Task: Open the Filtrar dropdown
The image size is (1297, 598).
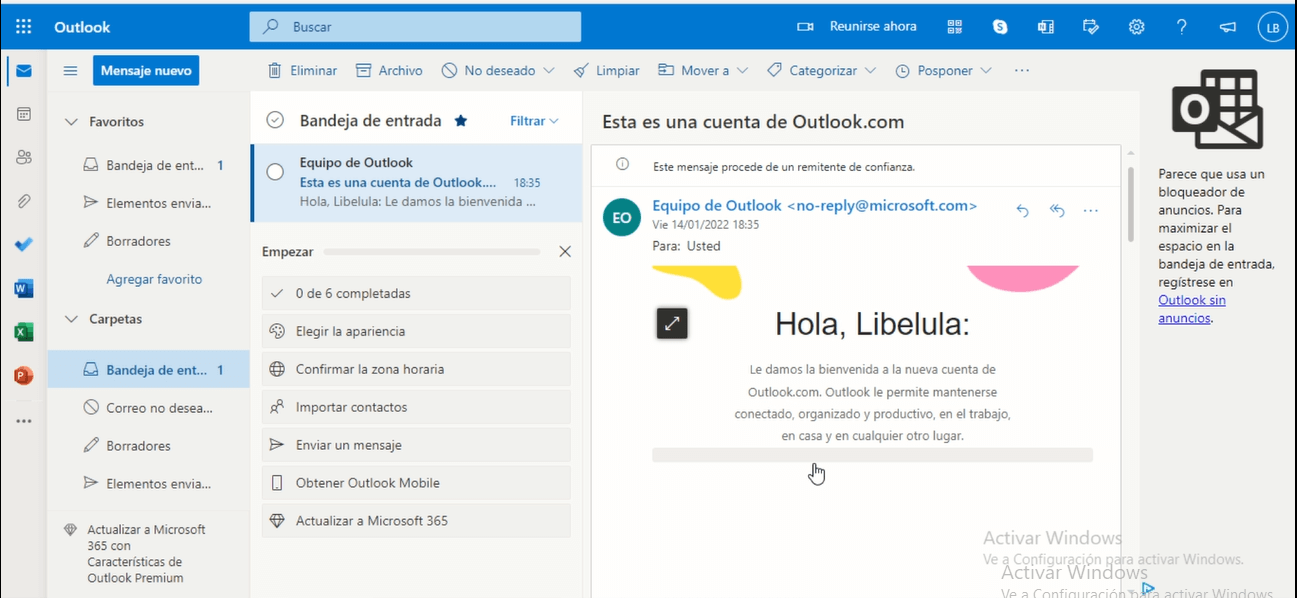Action: click(x=534, y=121)
